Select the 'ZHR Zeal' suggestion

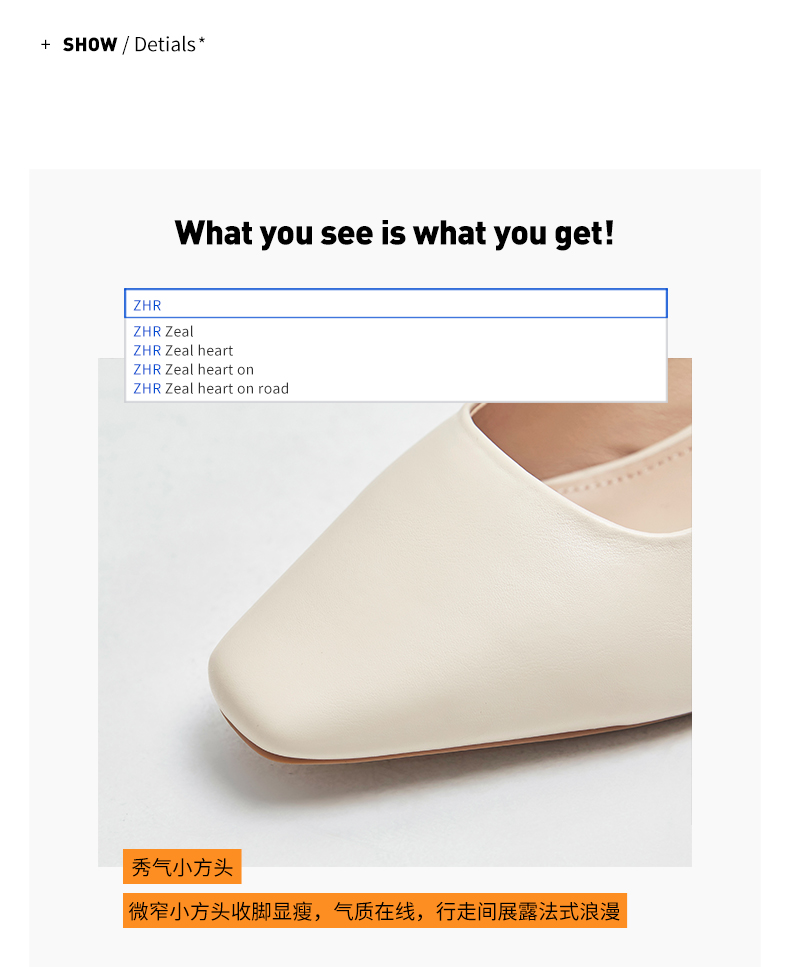[x=396, y=331]
